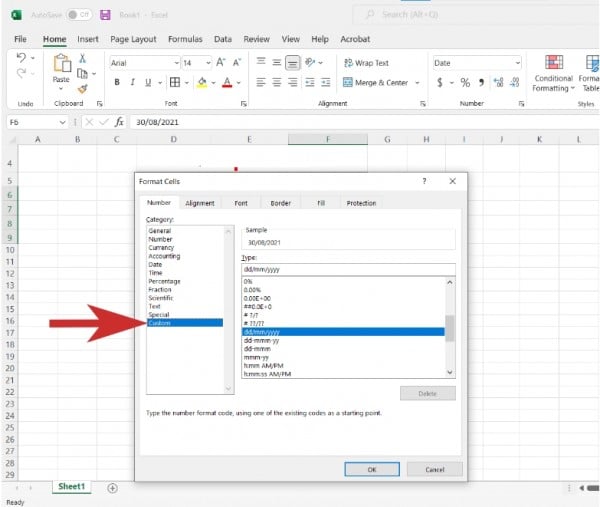Toggle Wrap Text
This screenshot has width=600, height=507.
[x=367, y=63]
